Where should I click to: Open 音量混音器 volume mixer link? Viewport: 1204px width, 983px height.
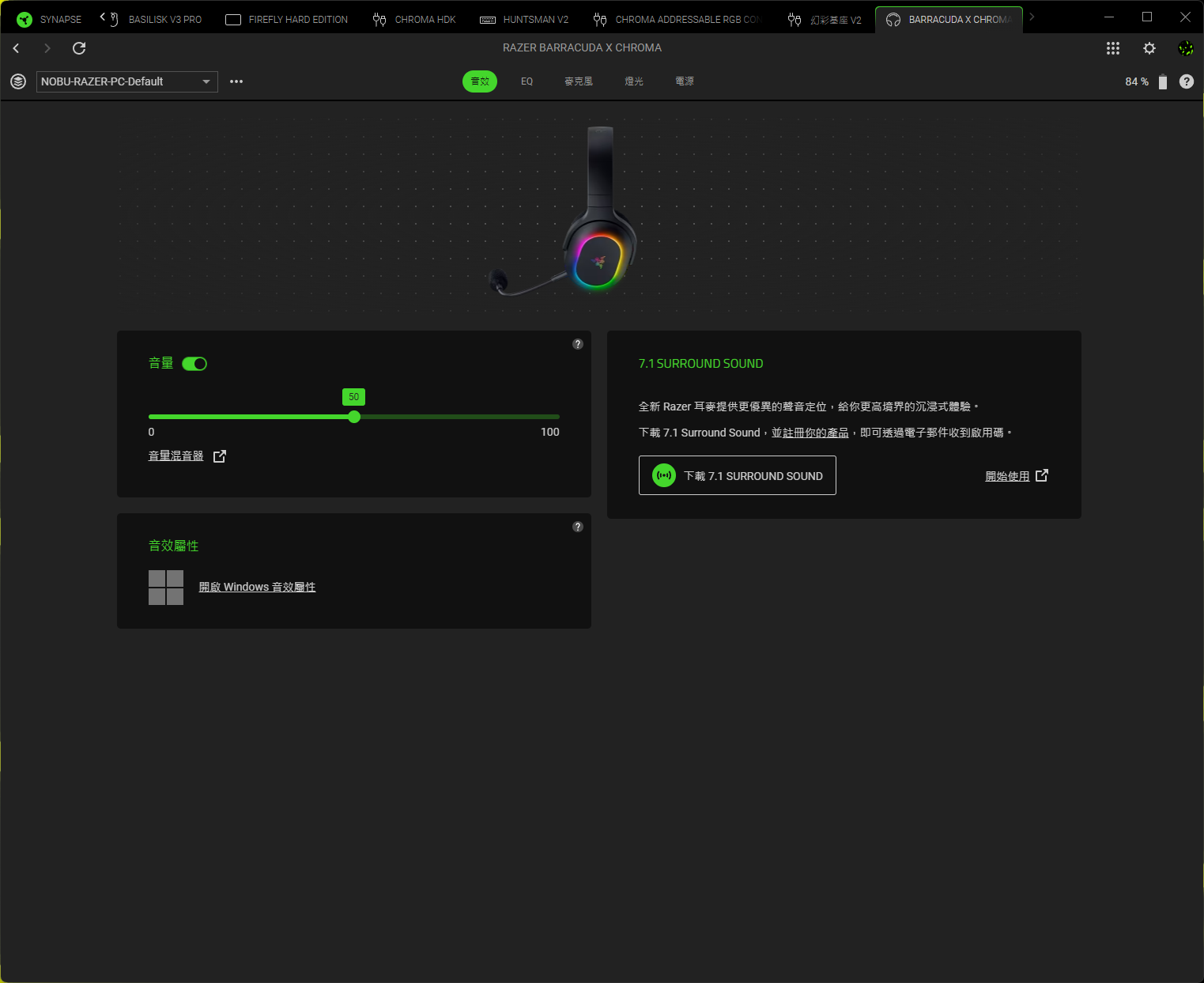pyautogui.click(x=176, y=456)
